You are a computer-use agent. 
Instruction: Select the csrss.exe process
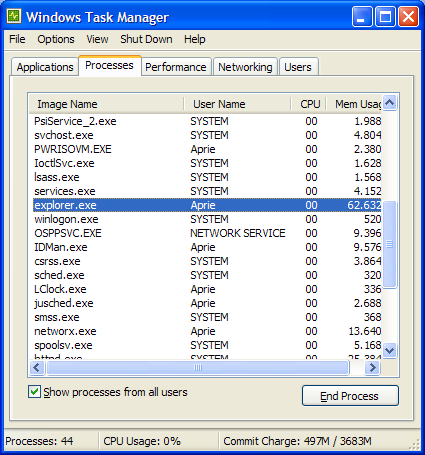207,261
